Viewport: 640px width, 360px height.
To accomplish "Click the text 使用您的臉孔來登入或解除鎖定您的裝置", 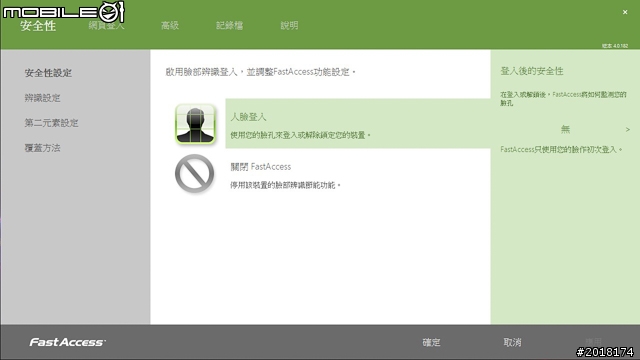I will [x=300, y=135].
